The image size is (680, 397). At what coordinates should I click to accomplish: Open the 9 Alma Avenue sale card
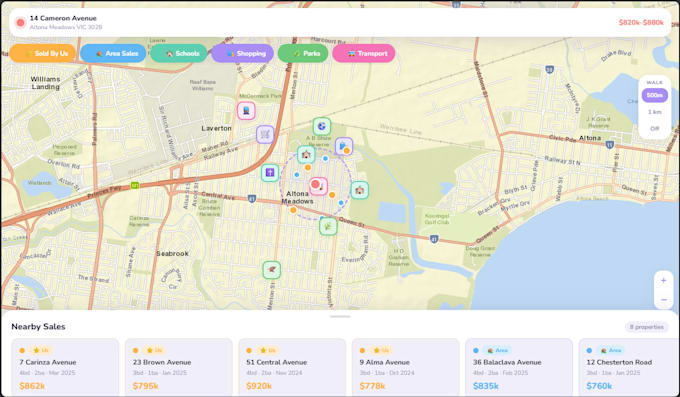click(x=405, y=367)
